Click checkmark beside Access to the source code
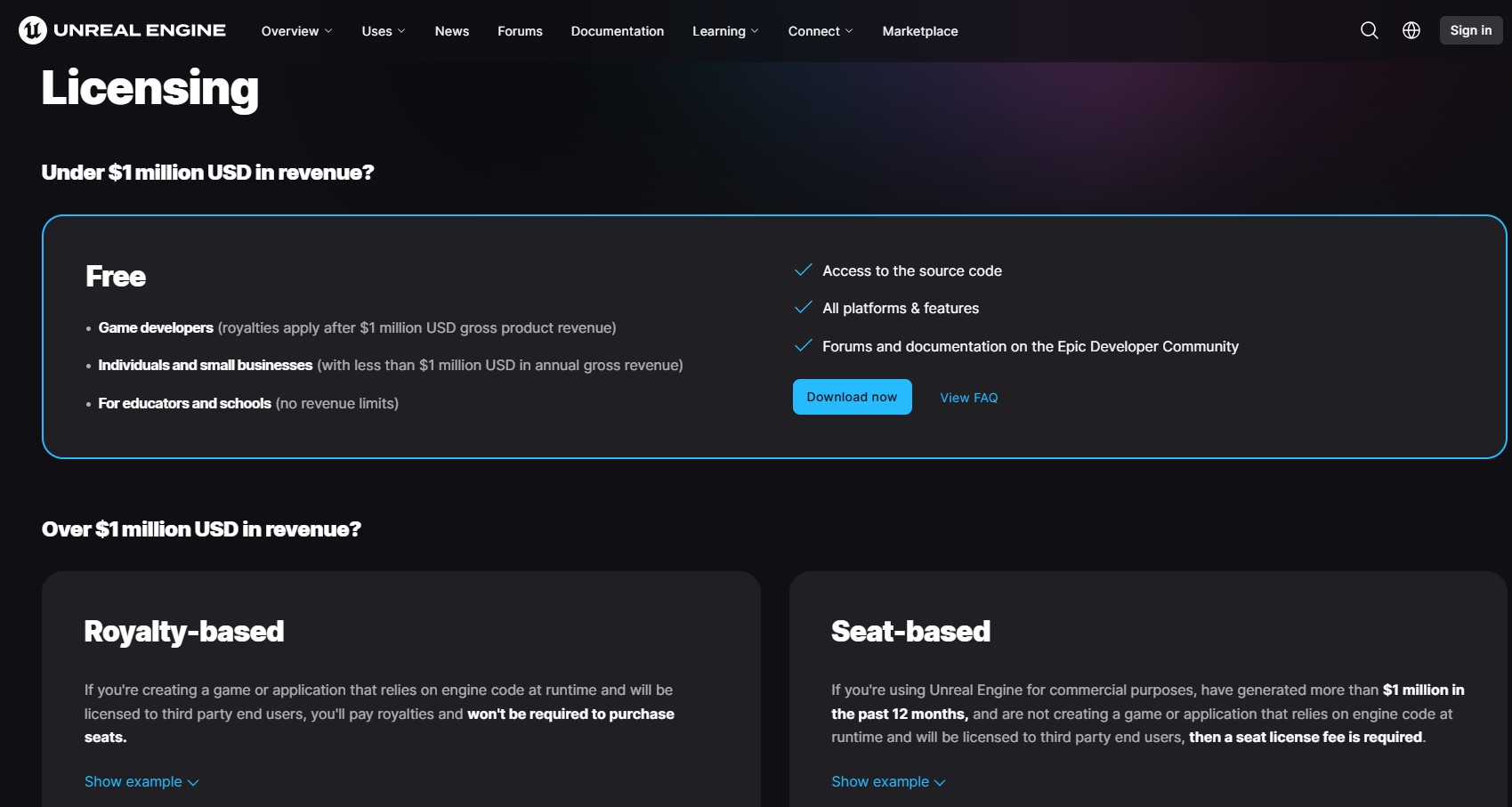Image resolution: width=1512 pixels, height=807 pixels. tap(803, 270)
